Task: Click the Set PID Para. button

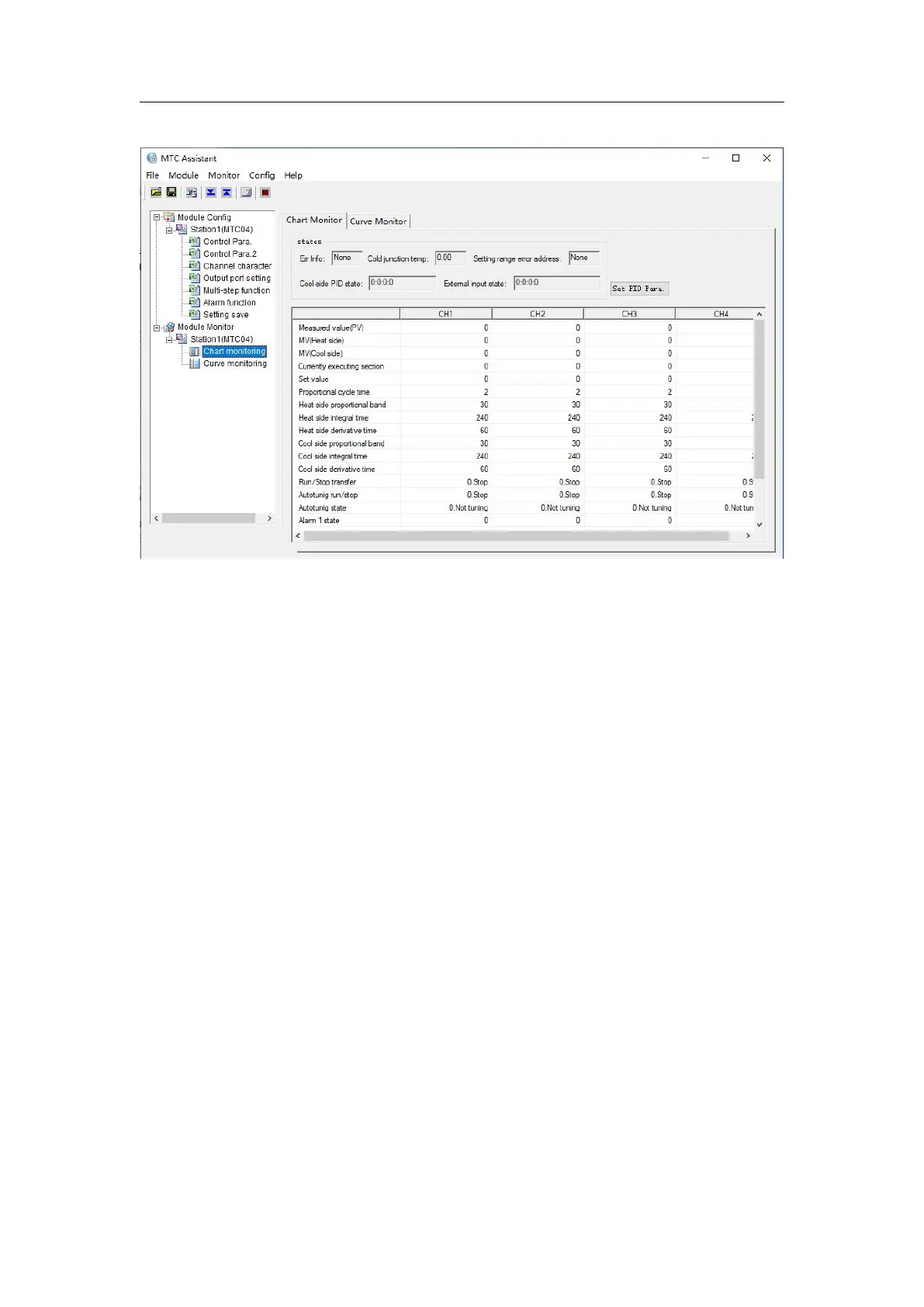Action: [x=639, y=289]
